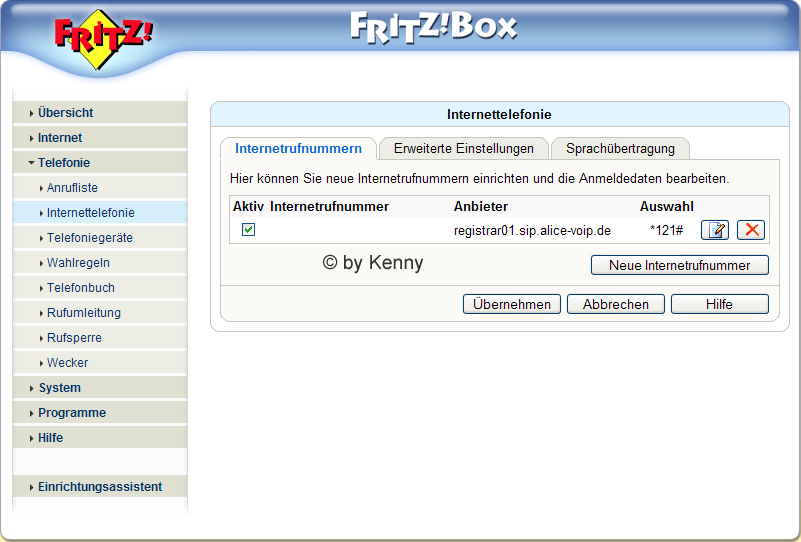The image size is (801, 542).
Task: Open the Sprachübertragung tab
Action: click(x=620, y=149)
